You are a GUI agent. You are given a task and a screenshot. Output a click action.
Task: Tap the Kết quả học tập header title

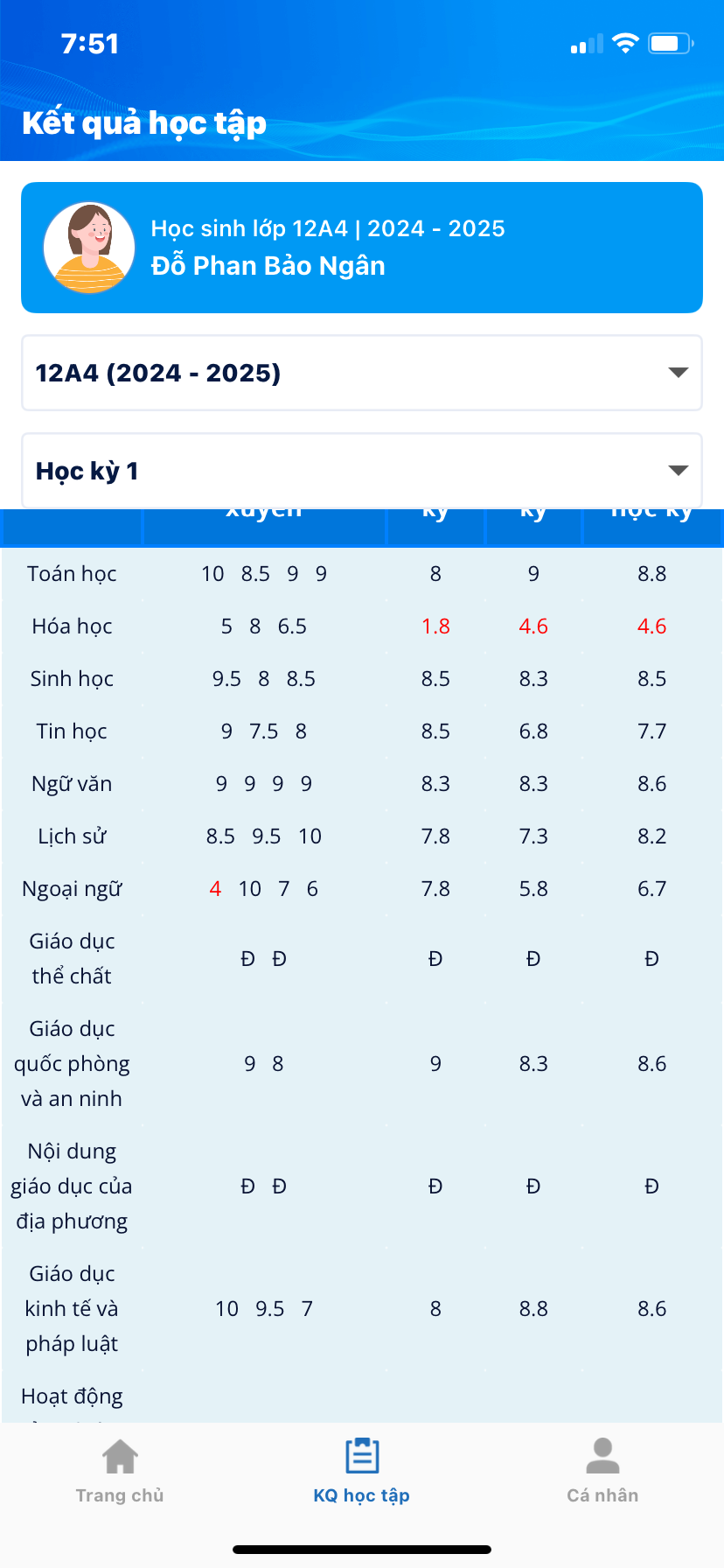coord(144,123)
